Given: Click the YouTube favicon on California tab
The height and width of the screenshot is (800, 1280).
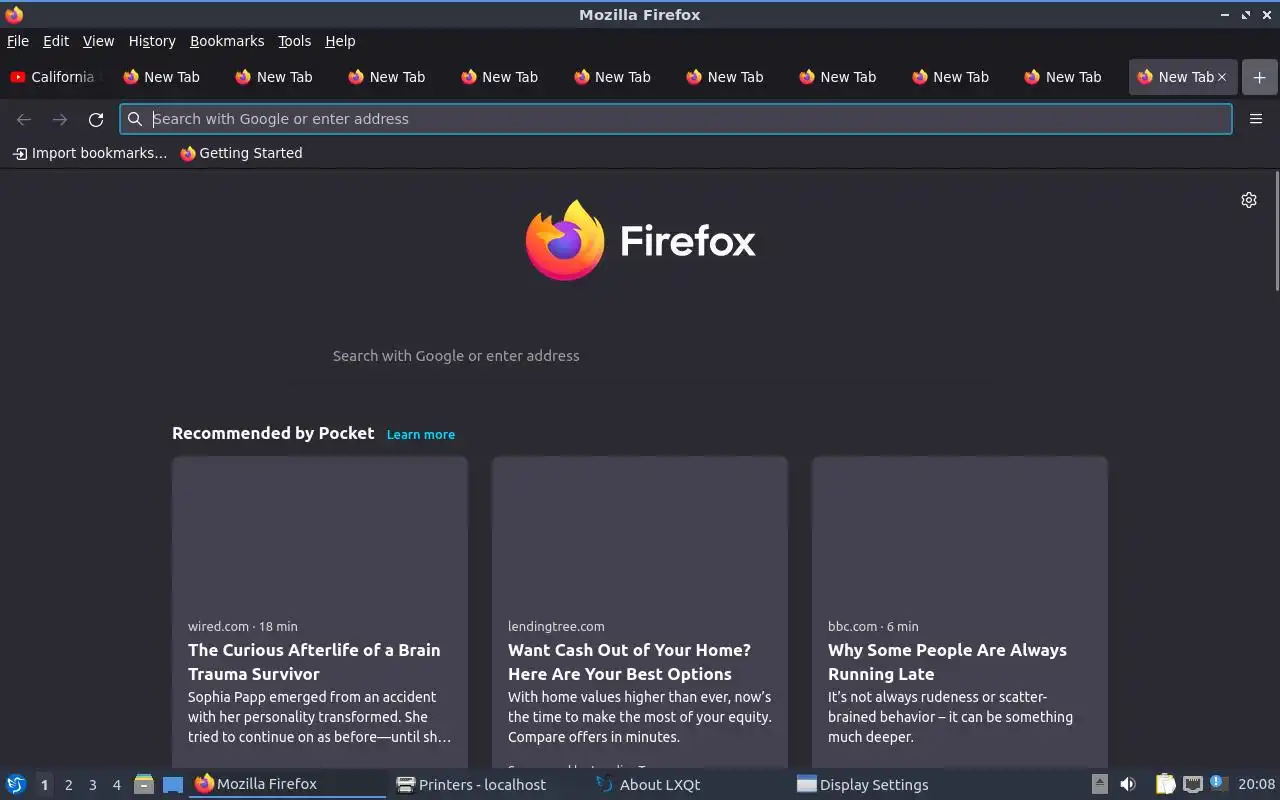Looking at the screenshot, I should click(17, 77).
